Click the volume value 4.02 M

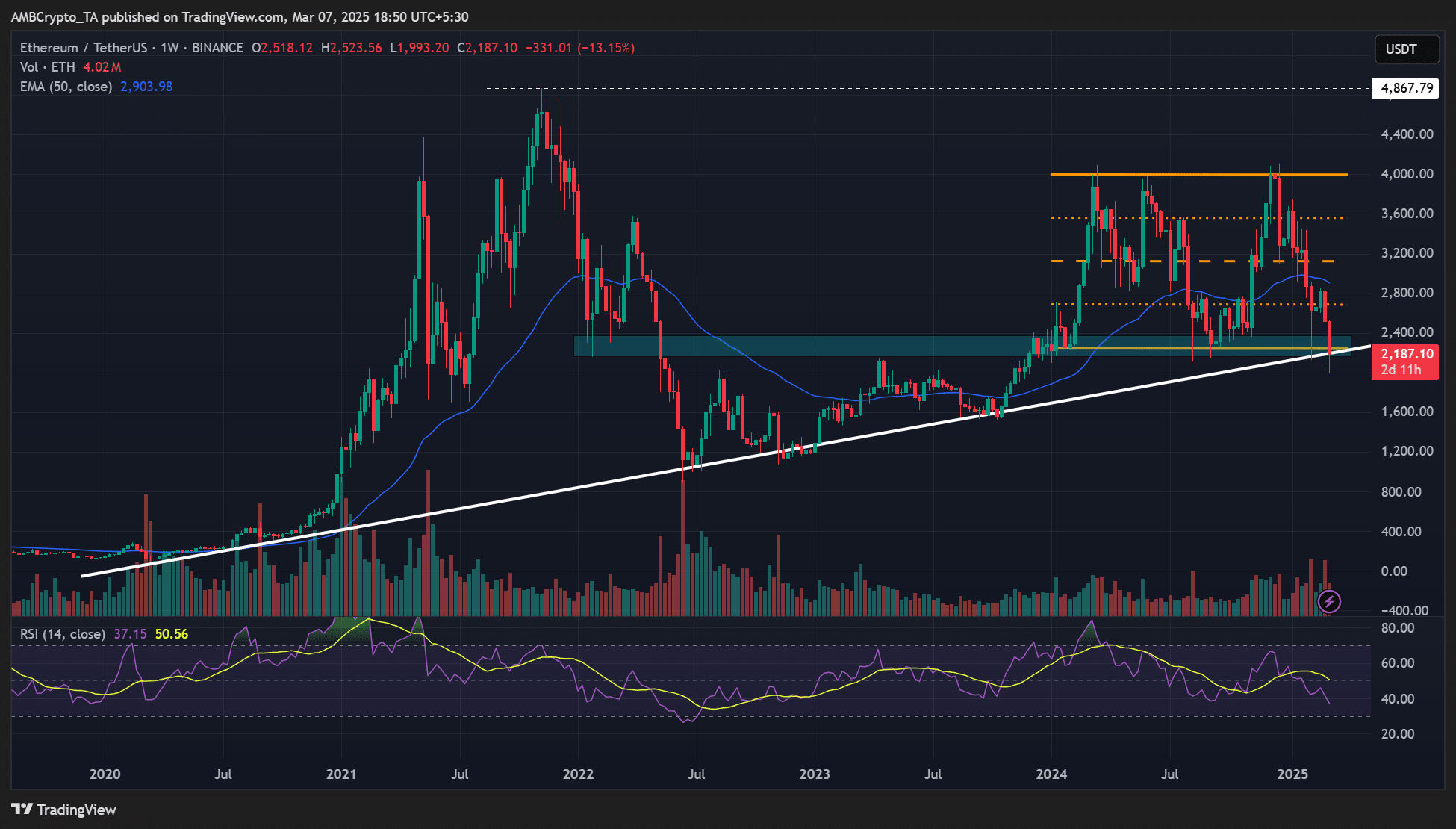(102, 67)
